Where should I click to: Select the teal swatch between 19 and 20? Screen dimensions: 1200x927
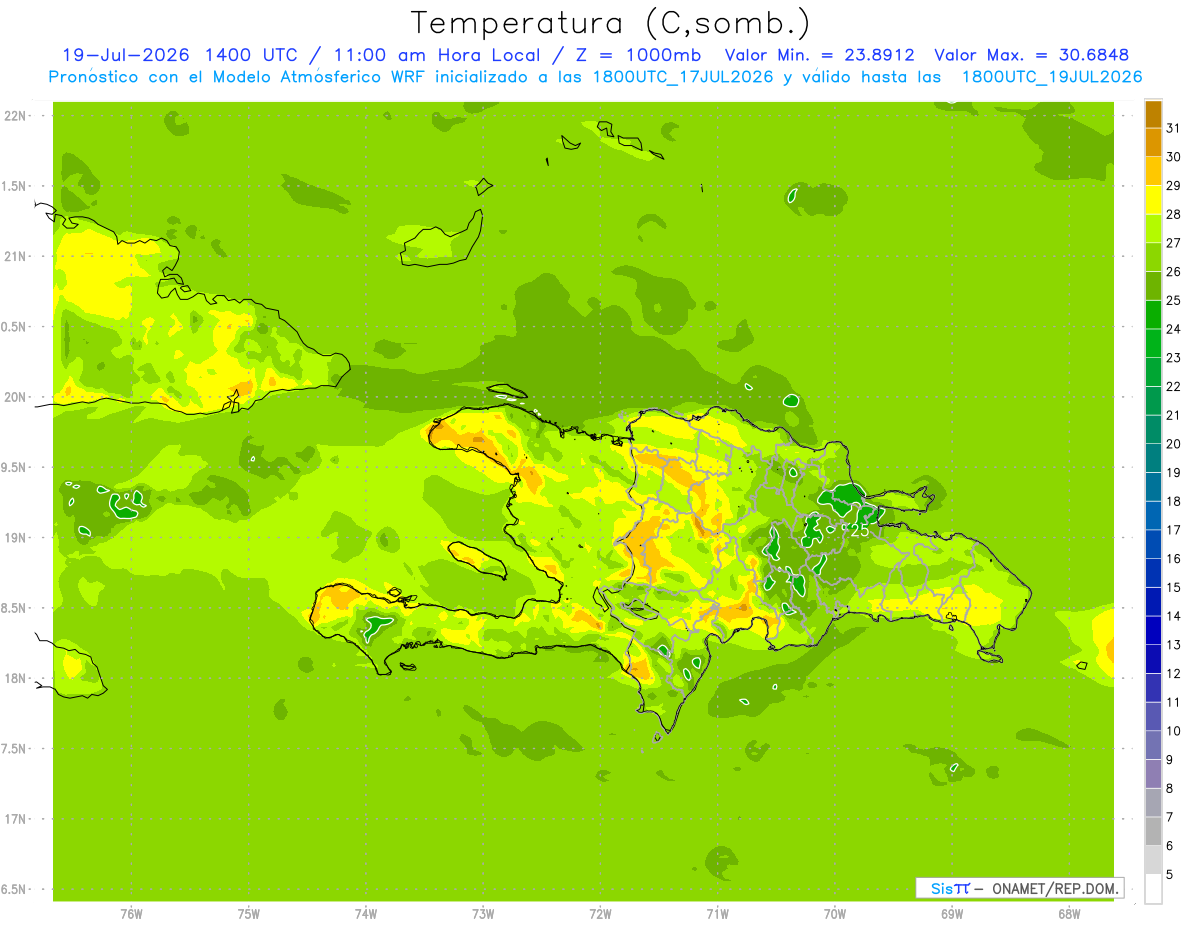(x=1153, y=458)
